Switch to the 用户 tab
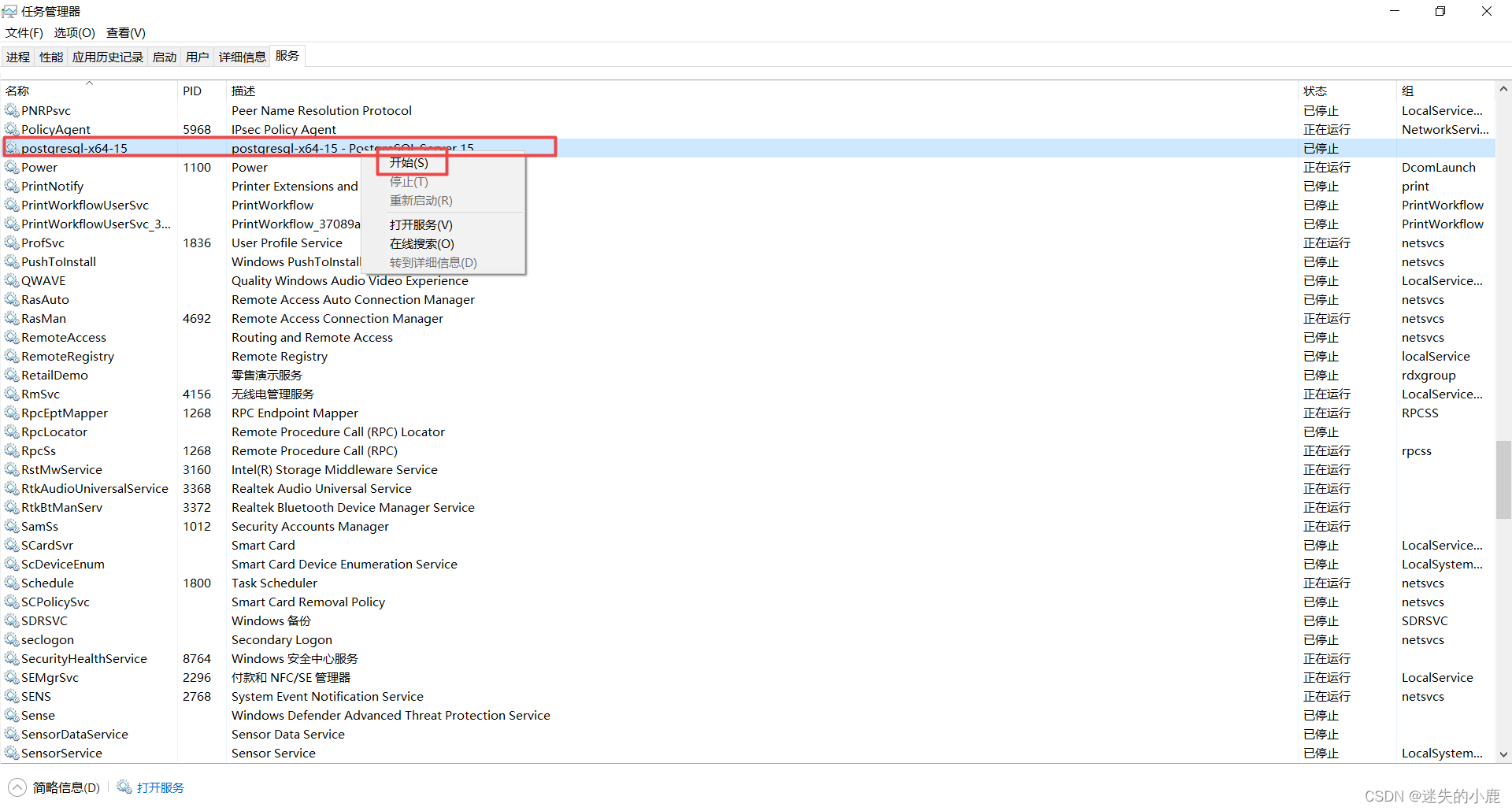The height and width of the screenshot is (811, 1512). pos(198,57)
